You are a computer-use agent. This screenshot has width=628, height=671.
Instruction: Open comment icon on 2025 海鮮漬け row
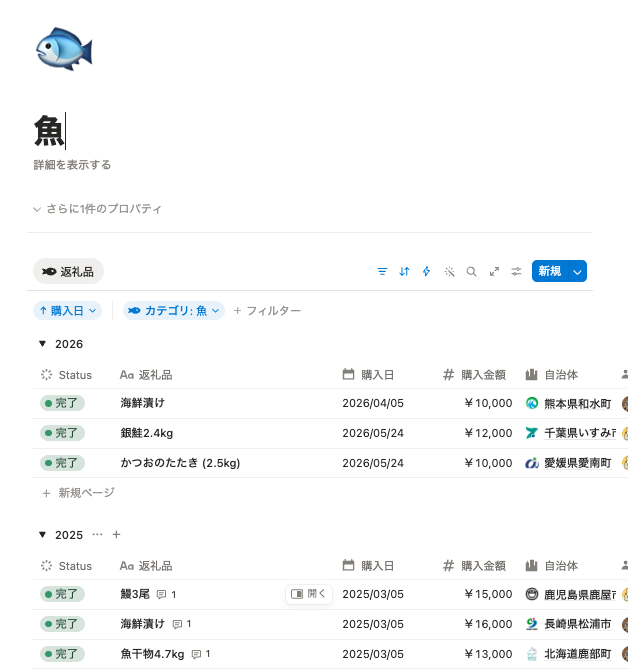[177, 624]
